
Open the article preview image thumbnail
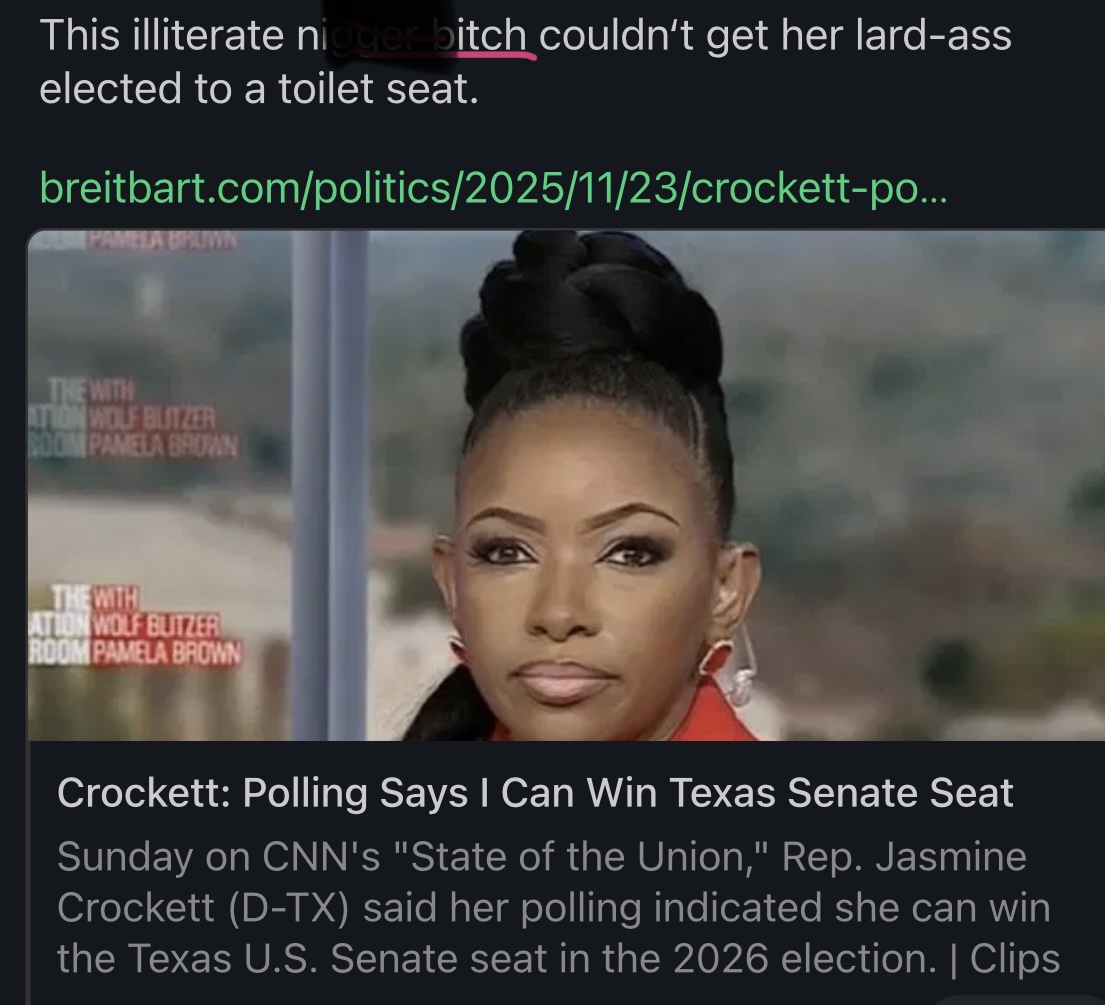coord(566,485)
